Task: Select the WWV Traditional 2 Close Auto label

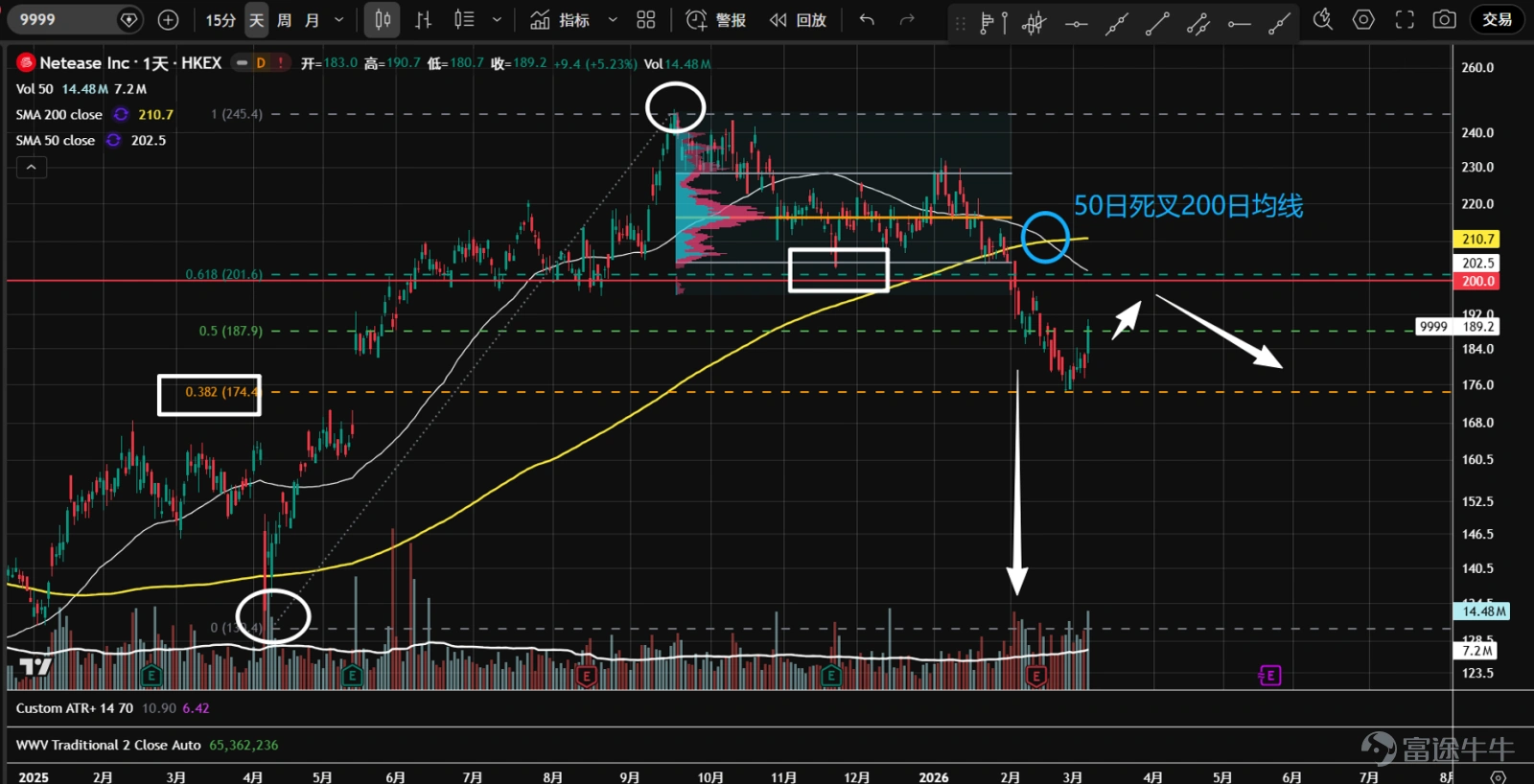Action: click(x=108, y=745)
